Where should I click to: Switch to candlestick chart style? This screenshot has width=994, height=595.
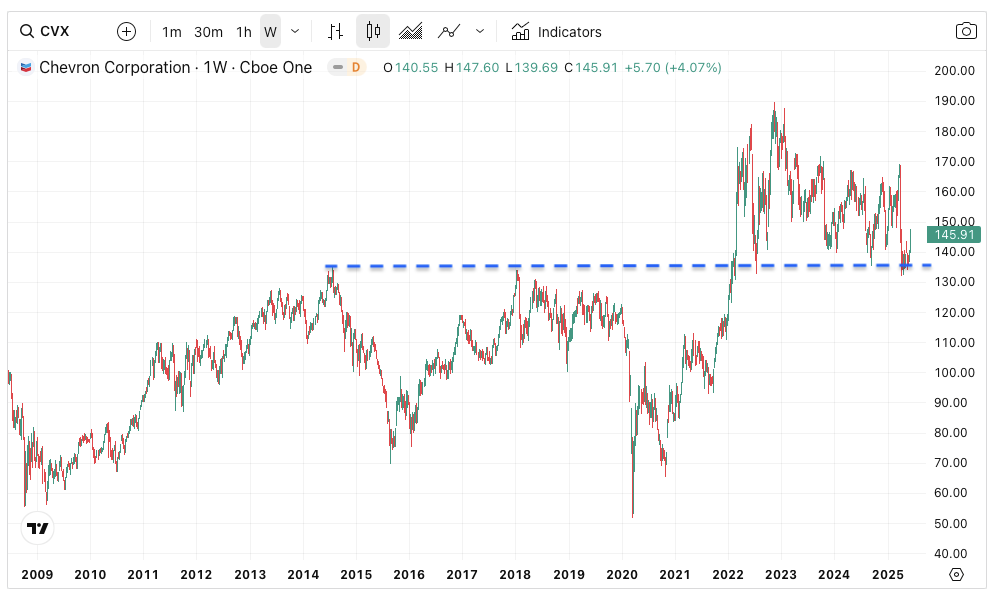[373, 31]
